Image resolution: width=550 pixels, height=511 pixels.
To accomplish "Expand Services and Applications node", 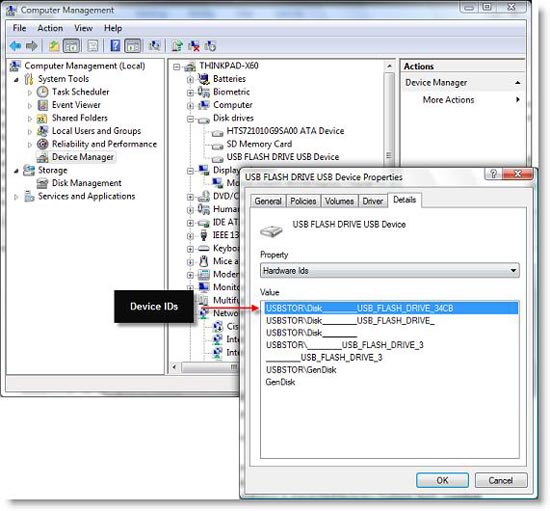I will (16, 197).
